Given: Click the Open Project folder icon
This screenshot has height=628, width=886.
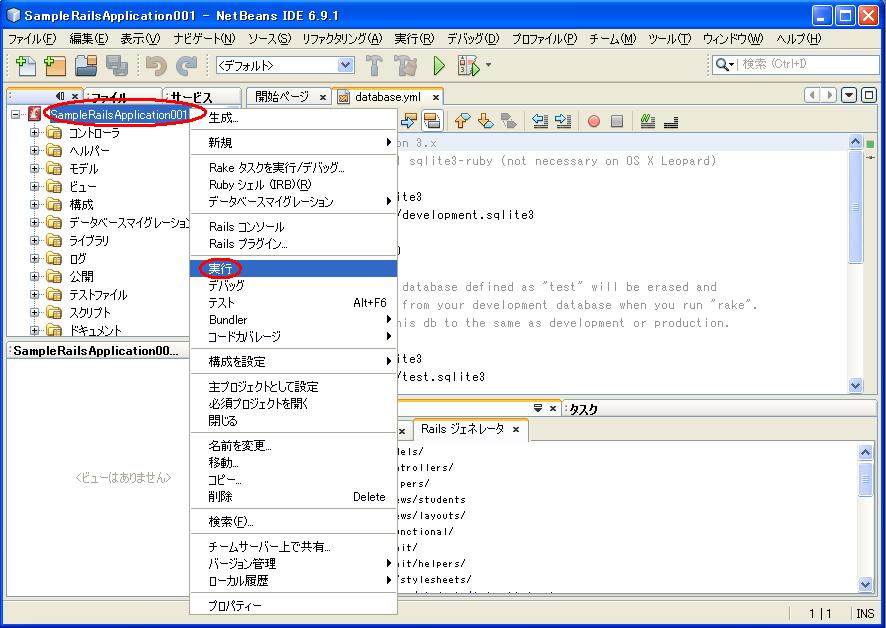Looking at the screenshot, I should (86, 66).
